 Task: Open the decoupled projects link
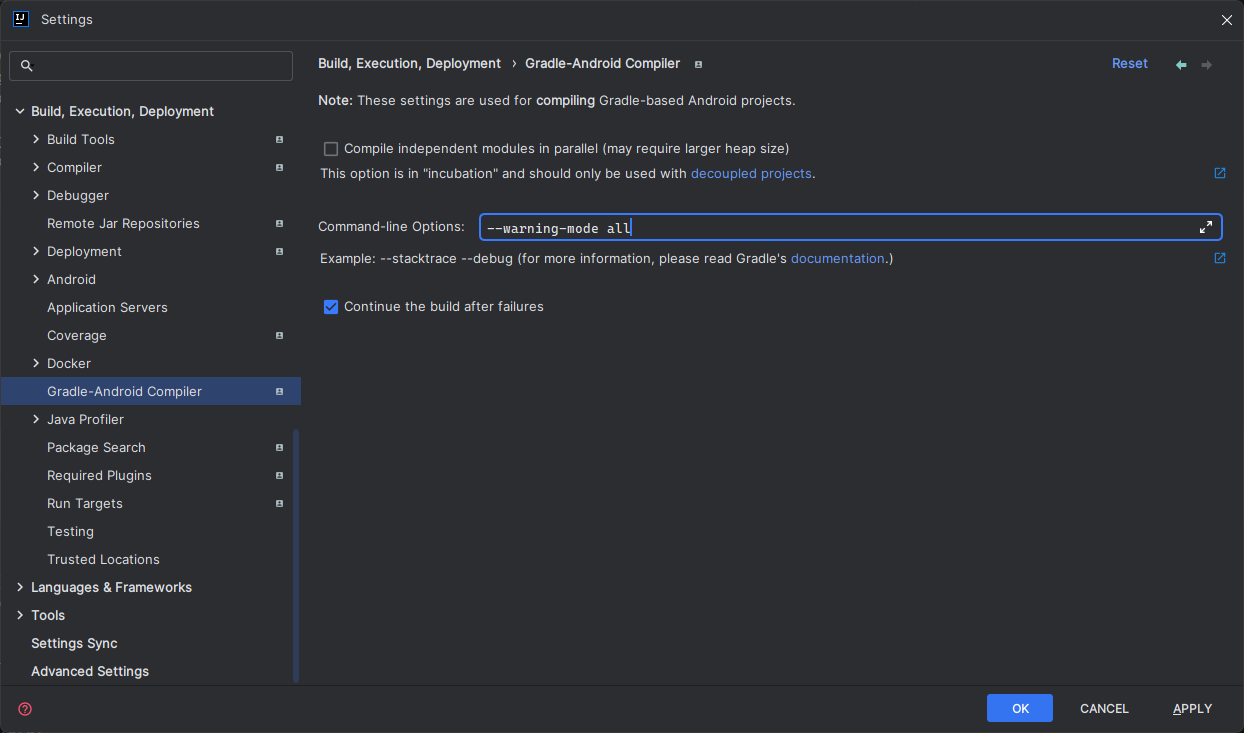point(751,173)
